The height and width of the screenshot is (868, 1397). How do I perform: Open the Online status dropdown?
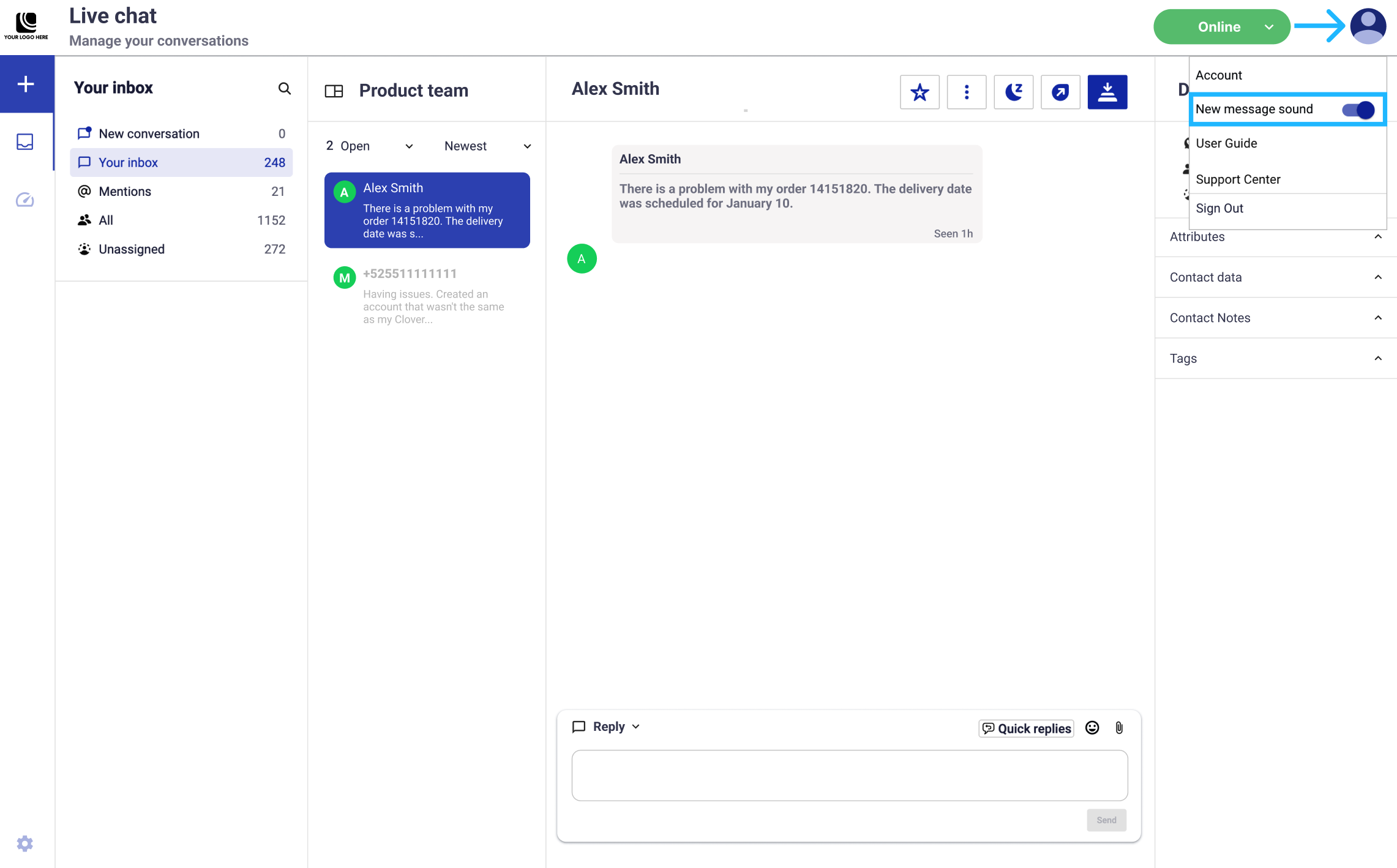[x=1221, y=27]
